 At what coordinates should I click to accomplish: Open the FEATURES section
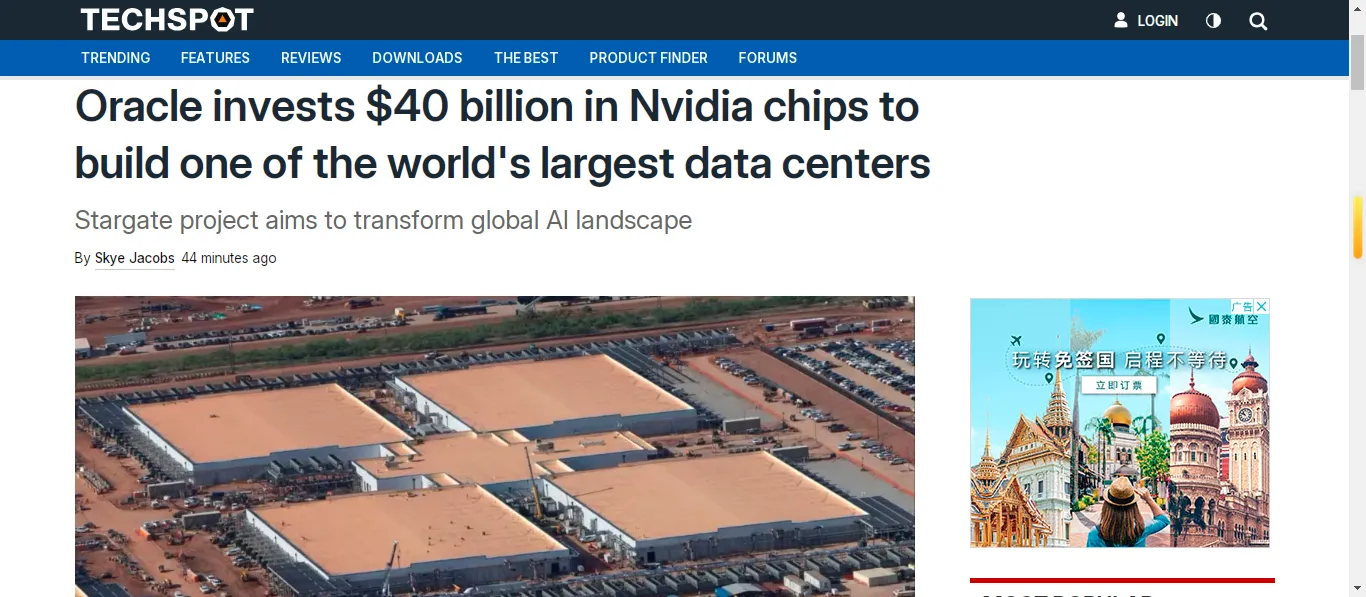coord(215,58)
